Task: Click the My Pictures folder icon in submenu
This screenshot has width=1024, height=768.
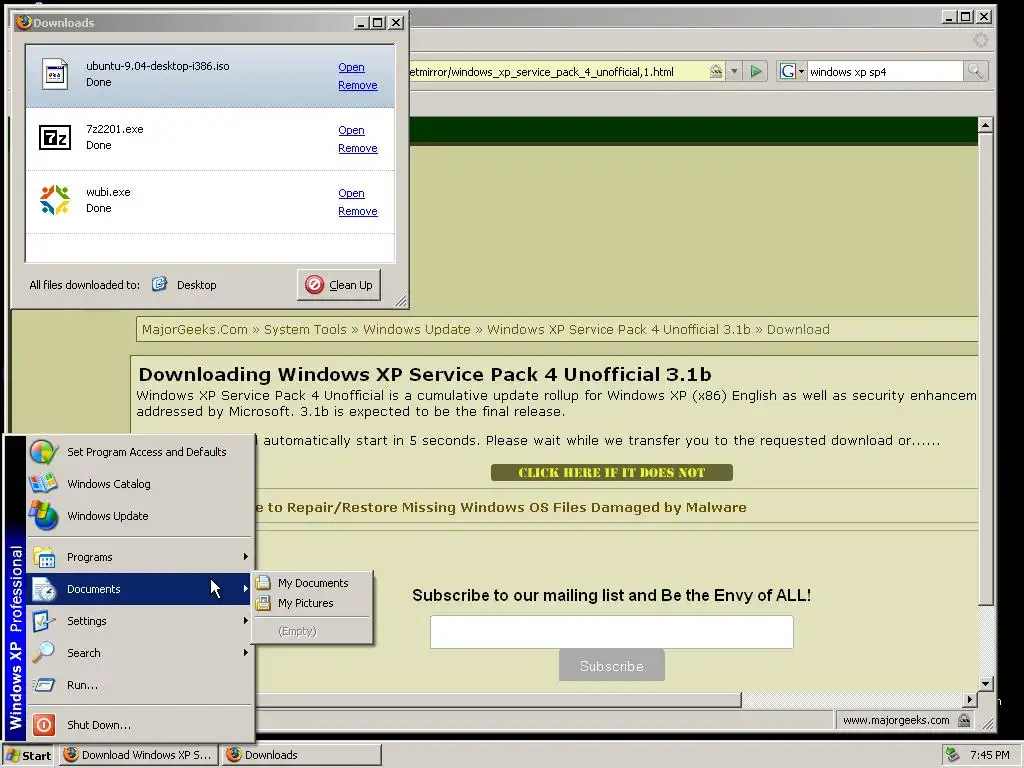Action: [x=263, y=603]
